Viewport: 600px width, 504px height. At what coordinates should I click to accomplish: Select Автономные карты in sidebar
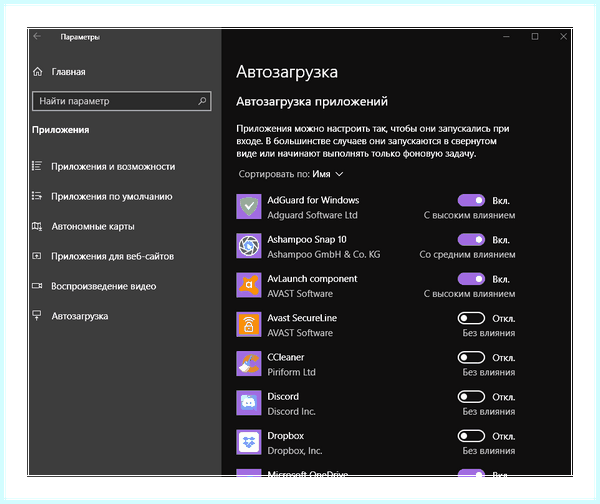93,227
